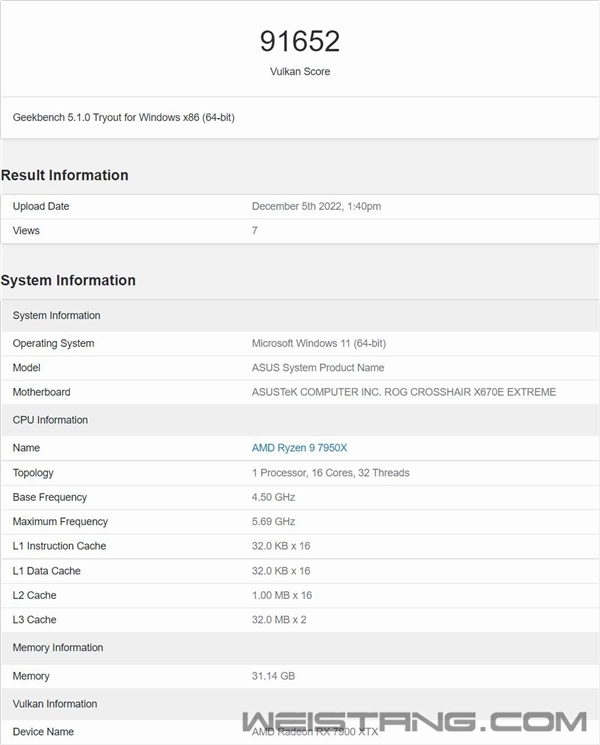This screenshot has height=745, width=600.
Task: Click the Topology label
Action: [x=33, y=473]
